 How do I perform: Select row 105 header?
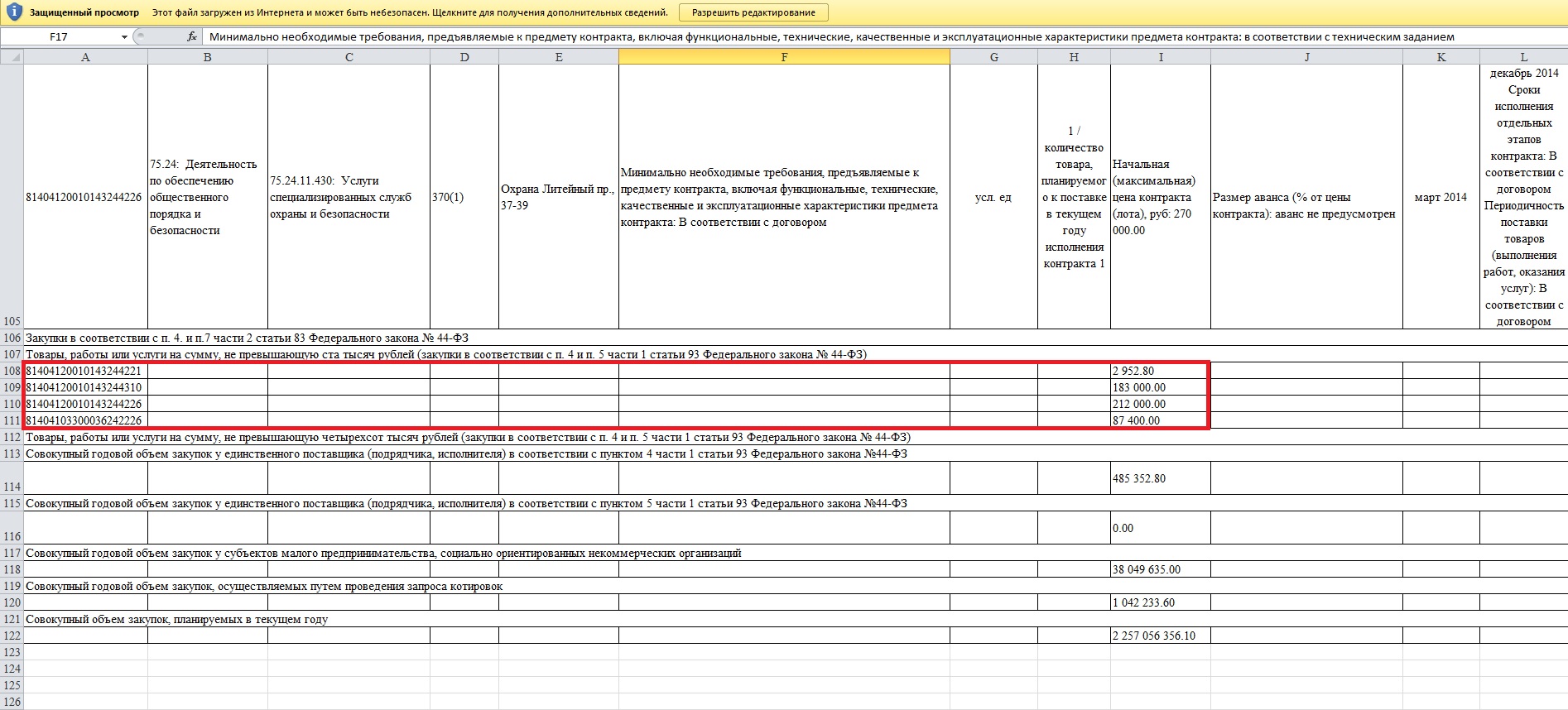pyautogui.click(x=12, y=197)
